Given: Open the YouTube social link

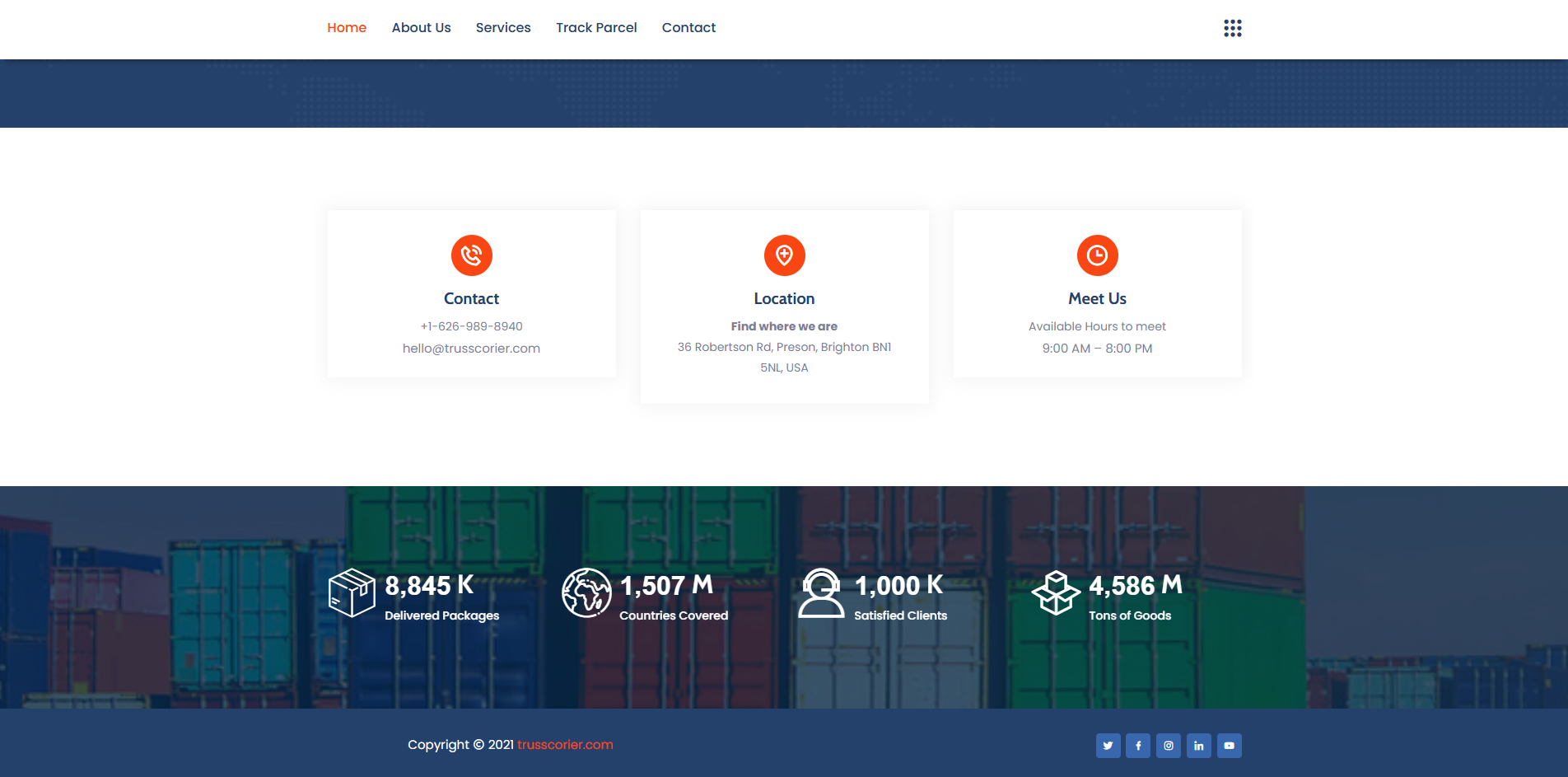Looking at the screenshot, I should (1230, 746).
